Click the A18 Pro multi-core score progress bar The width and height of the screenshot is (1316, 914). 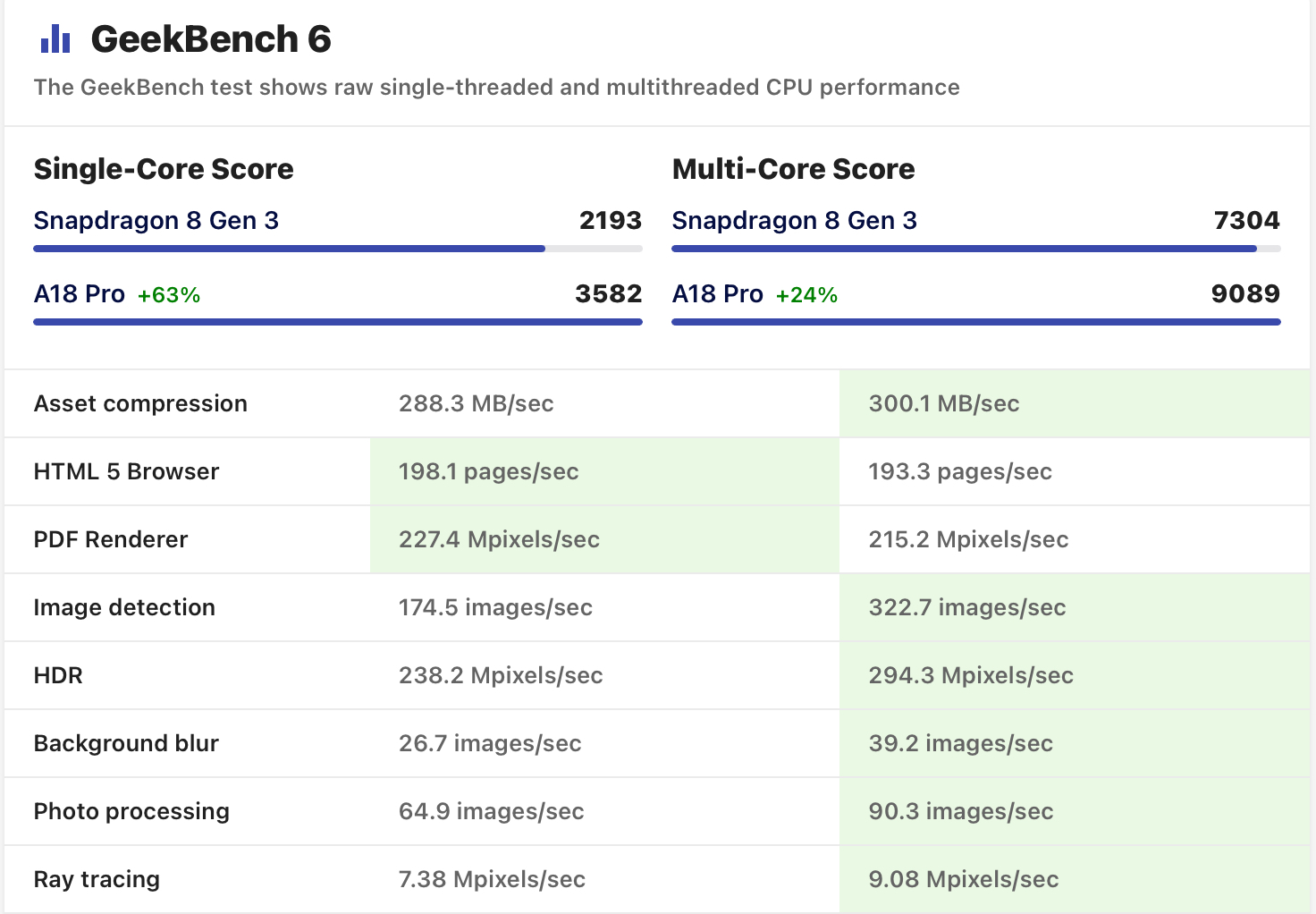[x=975, y=322]
